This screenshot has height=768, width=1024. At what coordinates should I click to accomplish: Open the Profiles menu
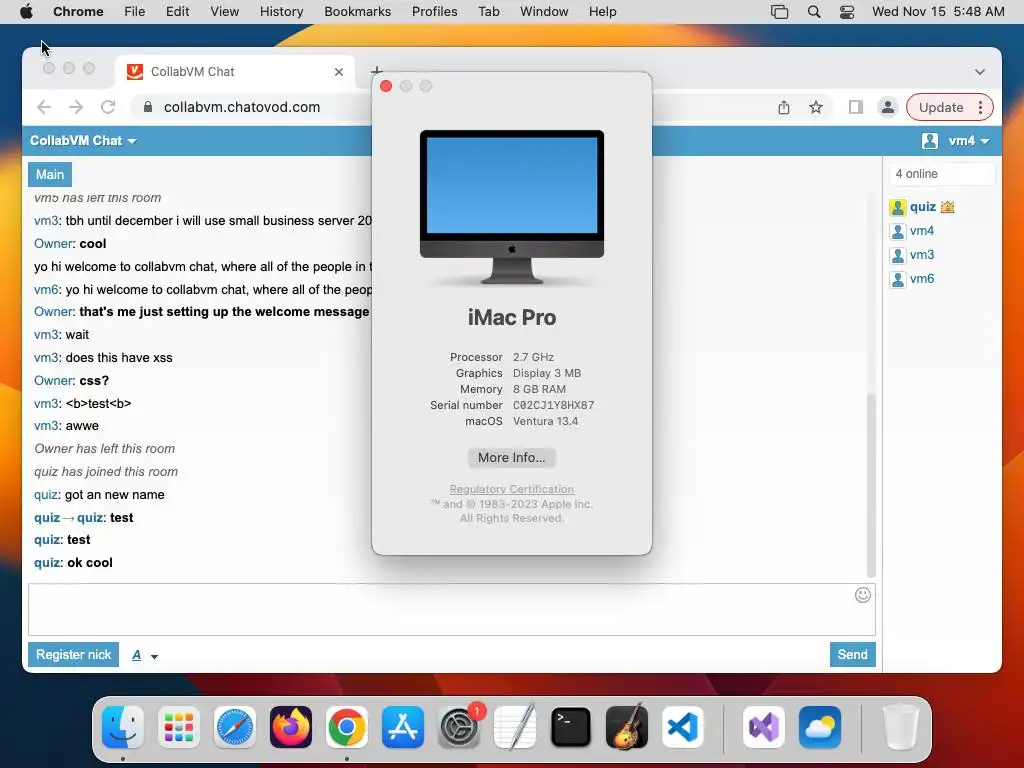click(434, 12)
